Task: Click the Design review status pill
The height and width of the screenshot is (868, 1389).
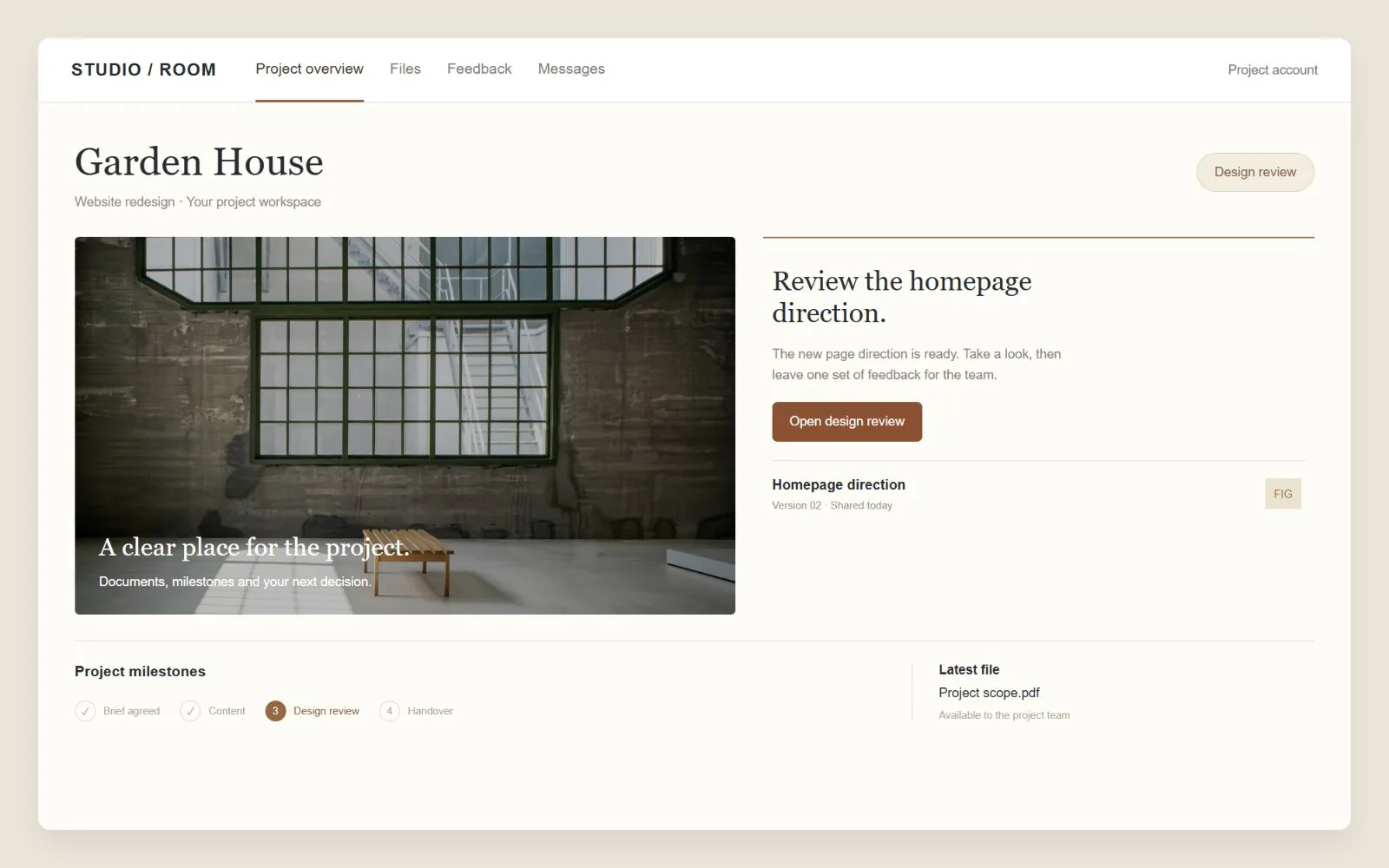Action: pos(1255,172)
